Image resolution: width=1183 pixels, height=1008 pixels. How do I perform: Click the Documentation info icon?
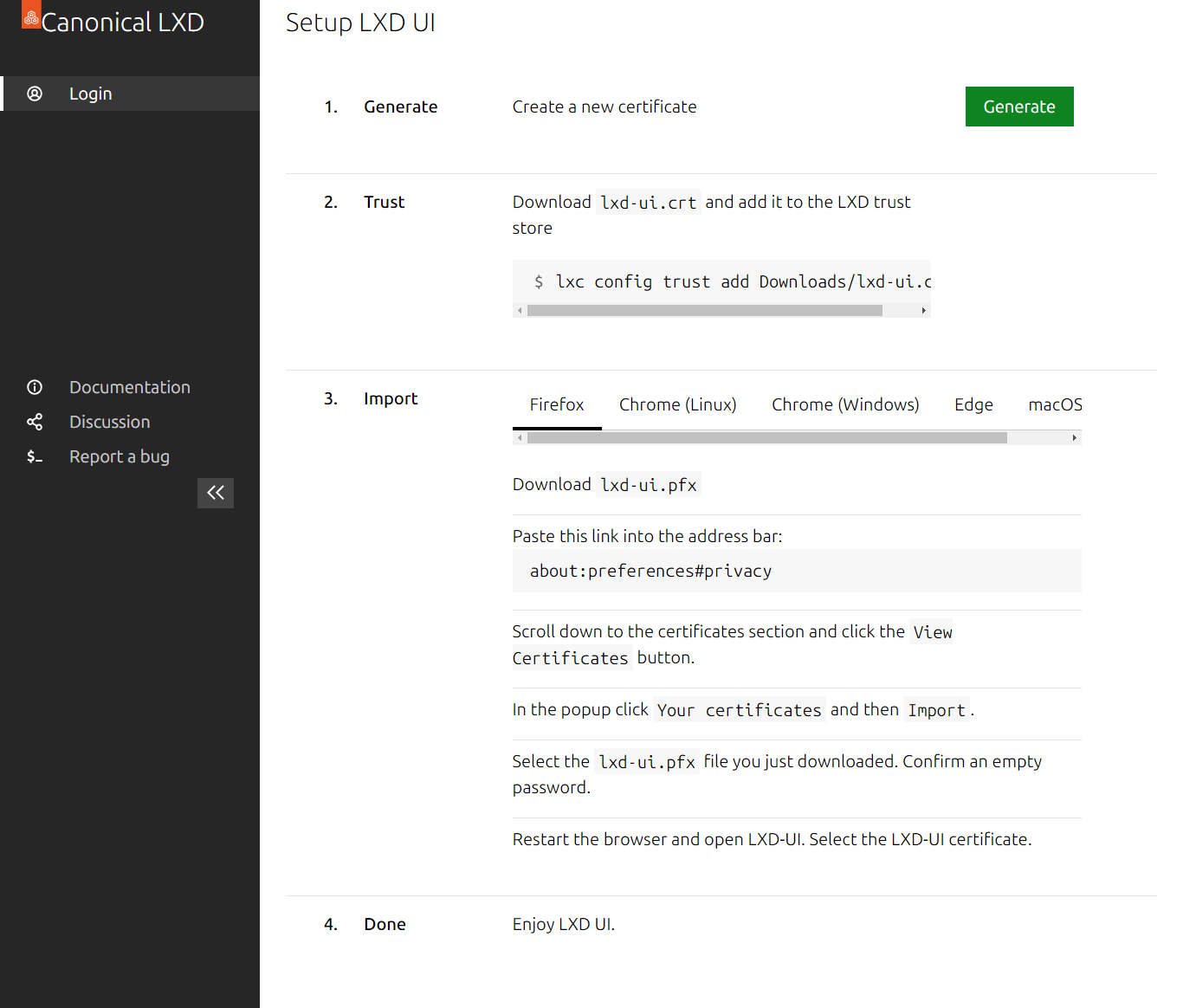pyautogui.click(x=35, y=387)
